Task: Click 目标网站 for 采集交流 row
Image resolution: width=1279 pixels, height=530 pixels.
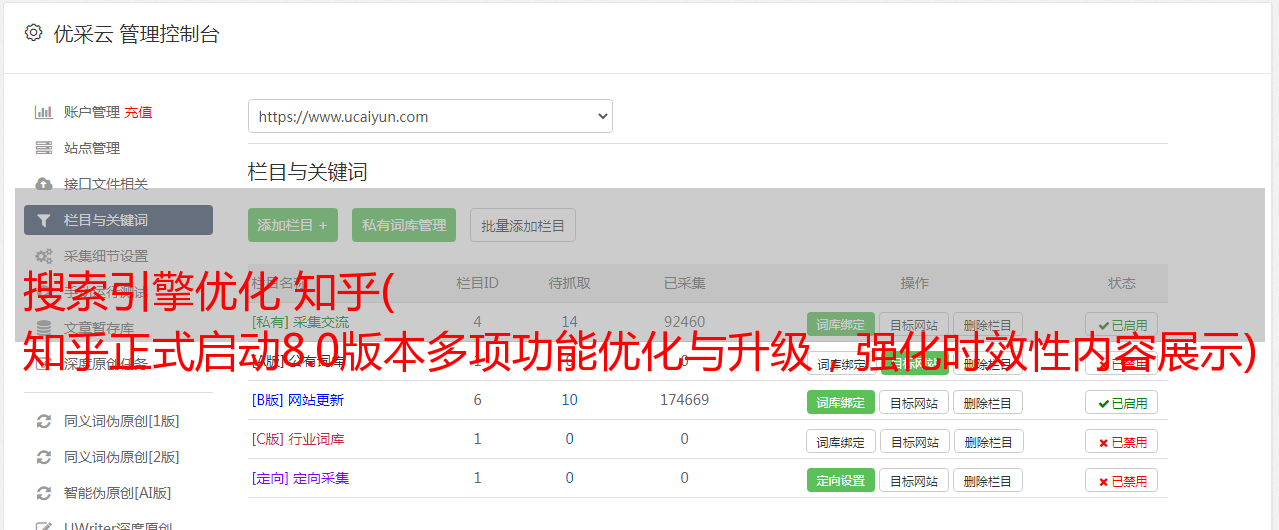Action: tap(914, 324)
